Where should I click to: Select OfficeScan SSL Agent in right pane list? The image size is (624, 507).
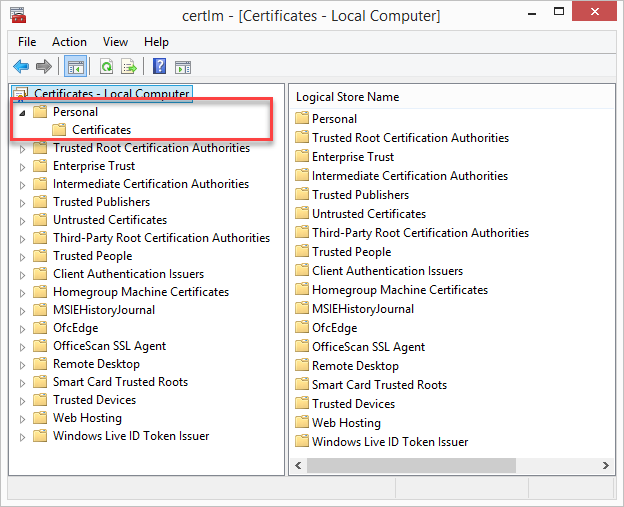point(368,347)
